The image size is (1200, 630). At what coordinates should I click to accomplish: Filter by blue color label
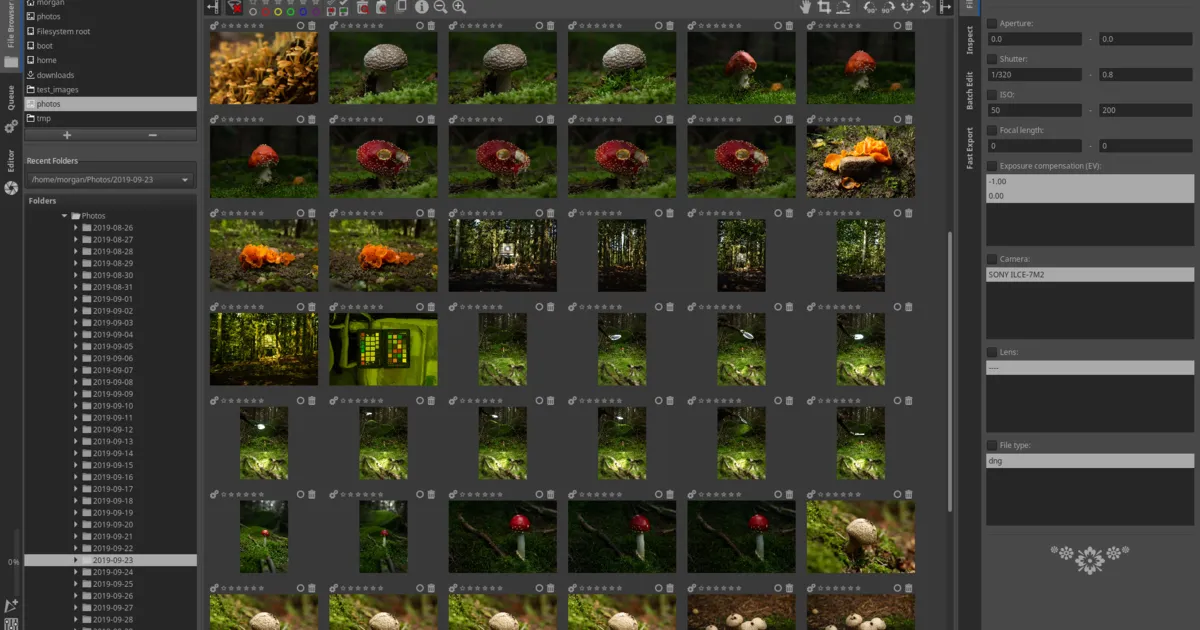[303, 12]
